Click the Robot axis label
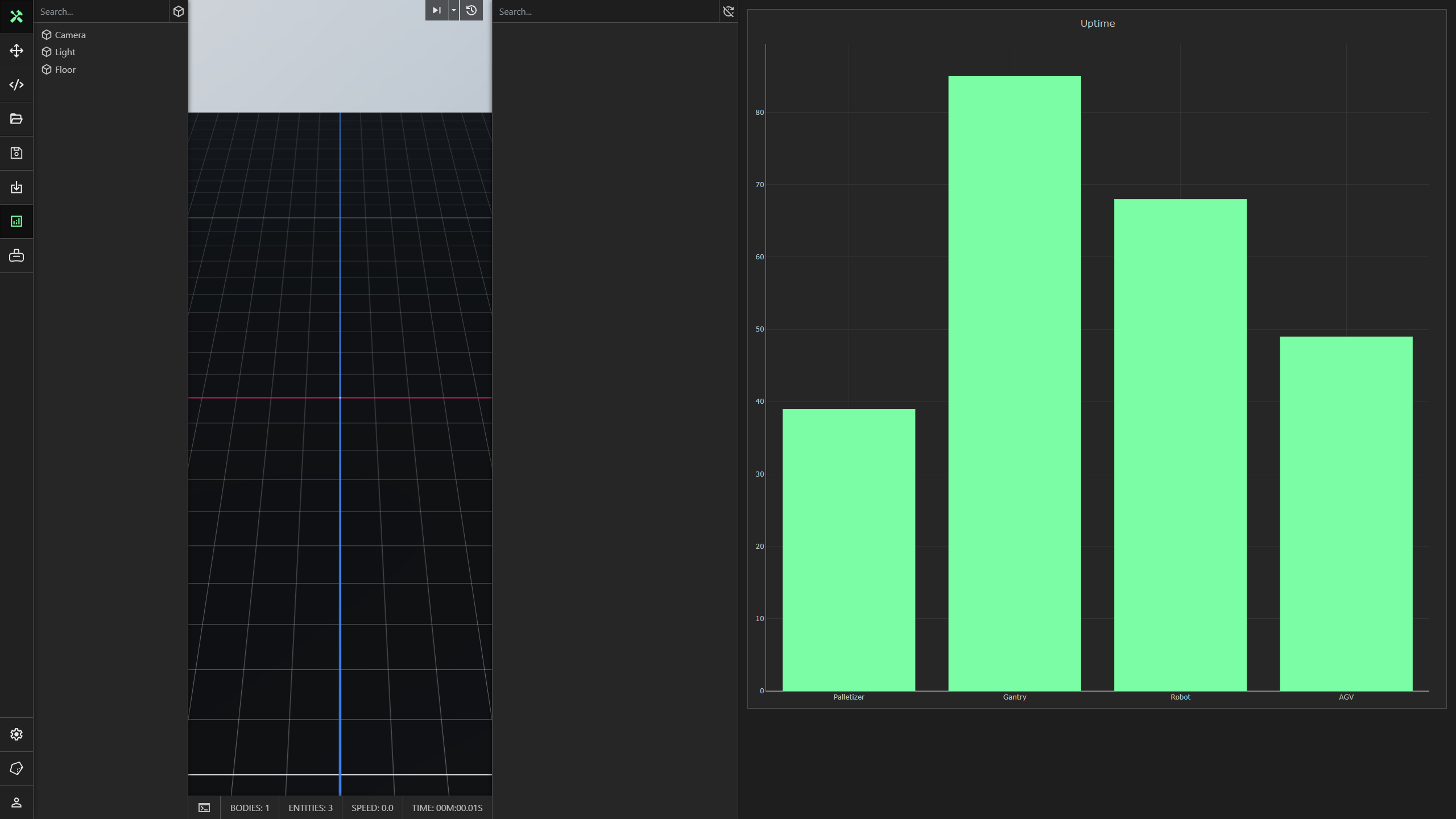This screenshot has width=1456, height=819. click(x=1180, y=697)
